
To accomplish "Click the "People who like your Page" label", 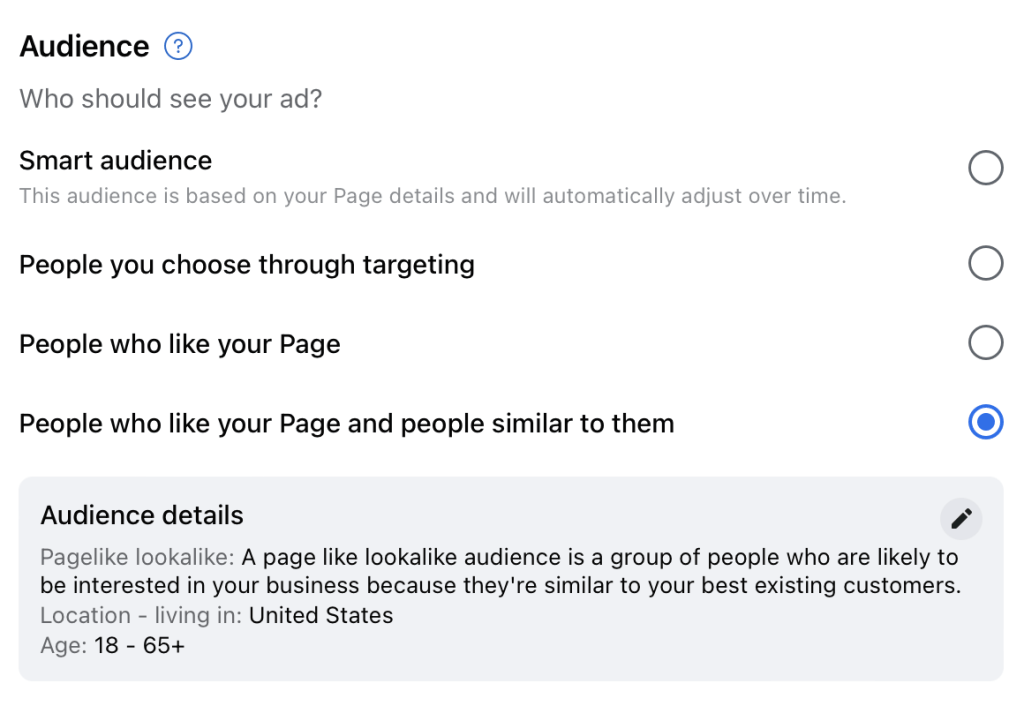I will 180,344.
